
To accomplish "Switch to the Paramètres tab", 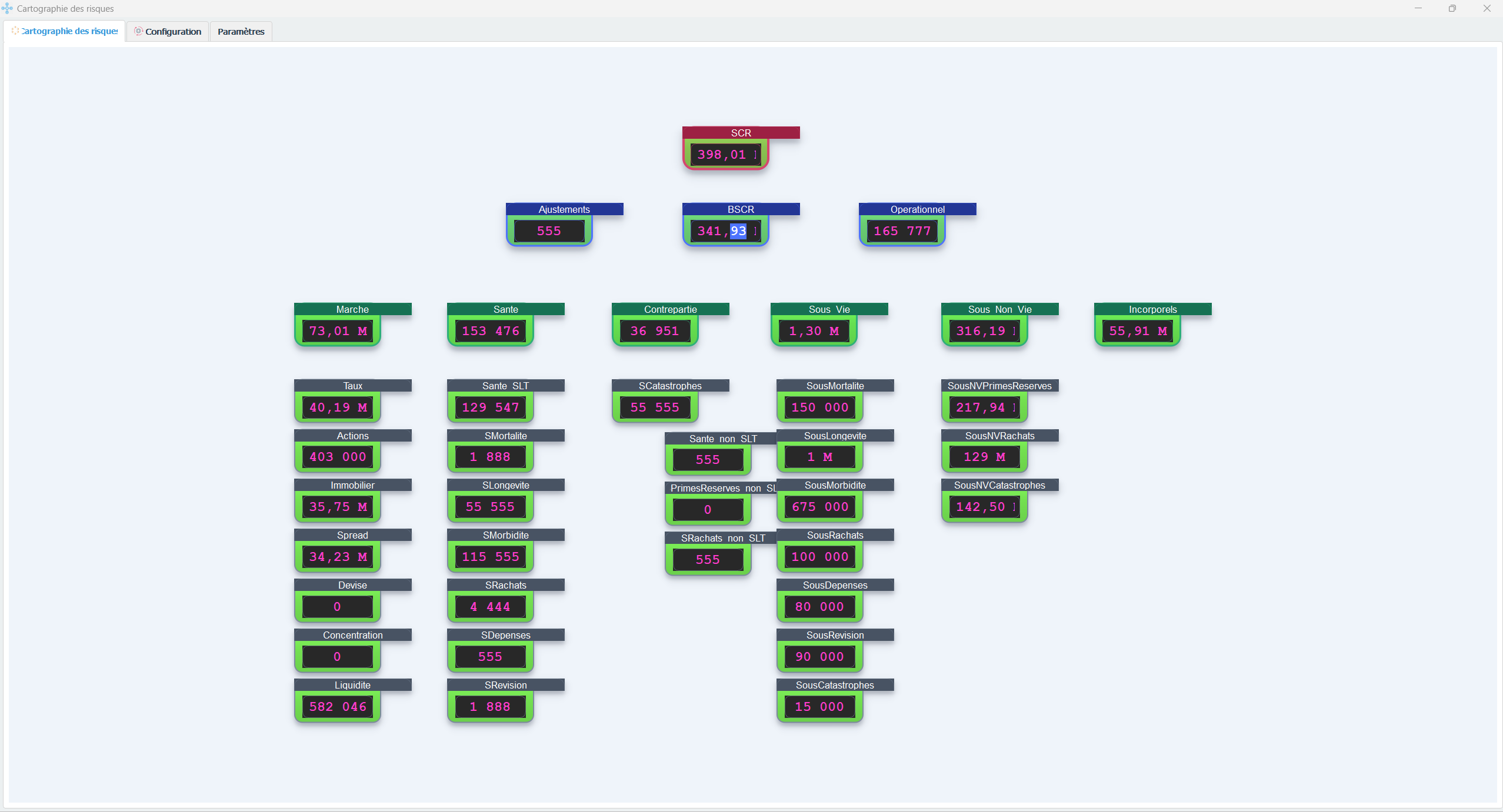I will [241, 32].
